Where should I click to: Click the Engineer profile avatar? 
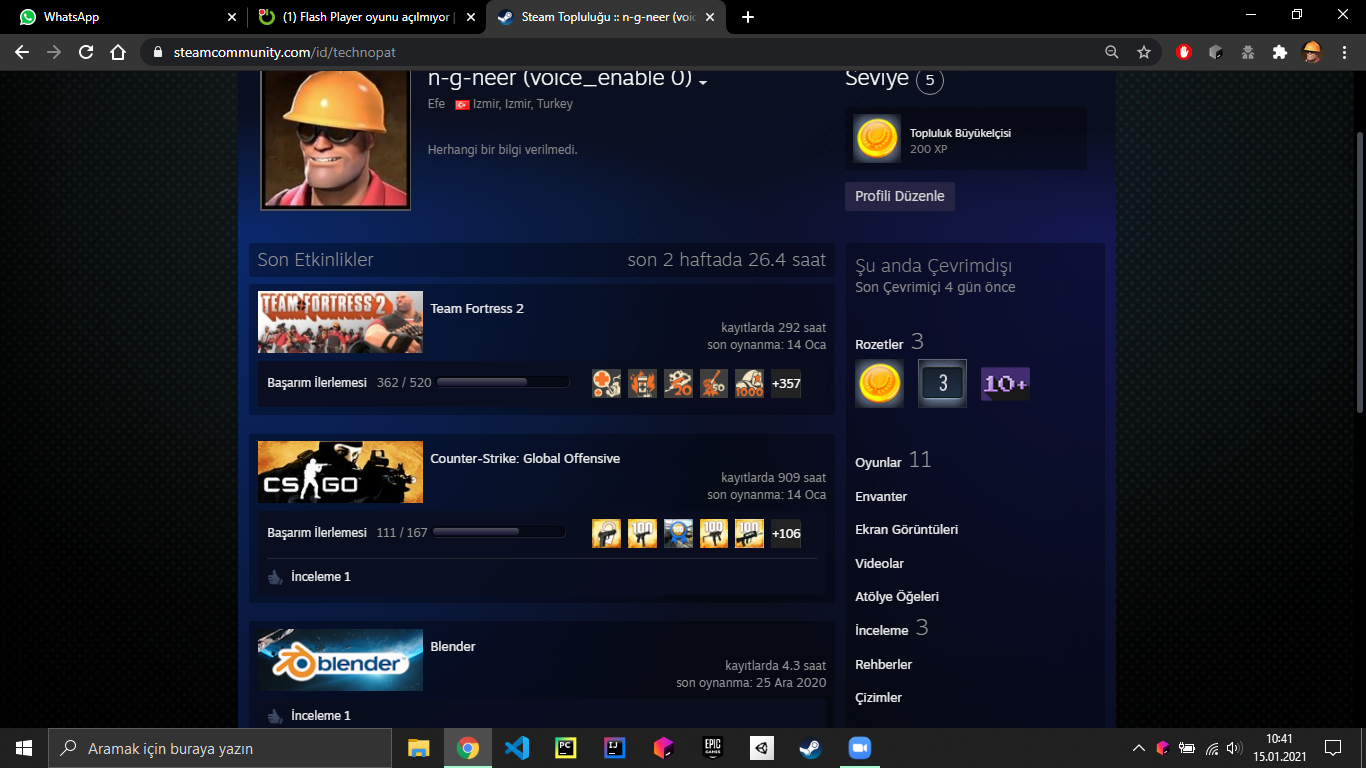[x=336, y=139]
